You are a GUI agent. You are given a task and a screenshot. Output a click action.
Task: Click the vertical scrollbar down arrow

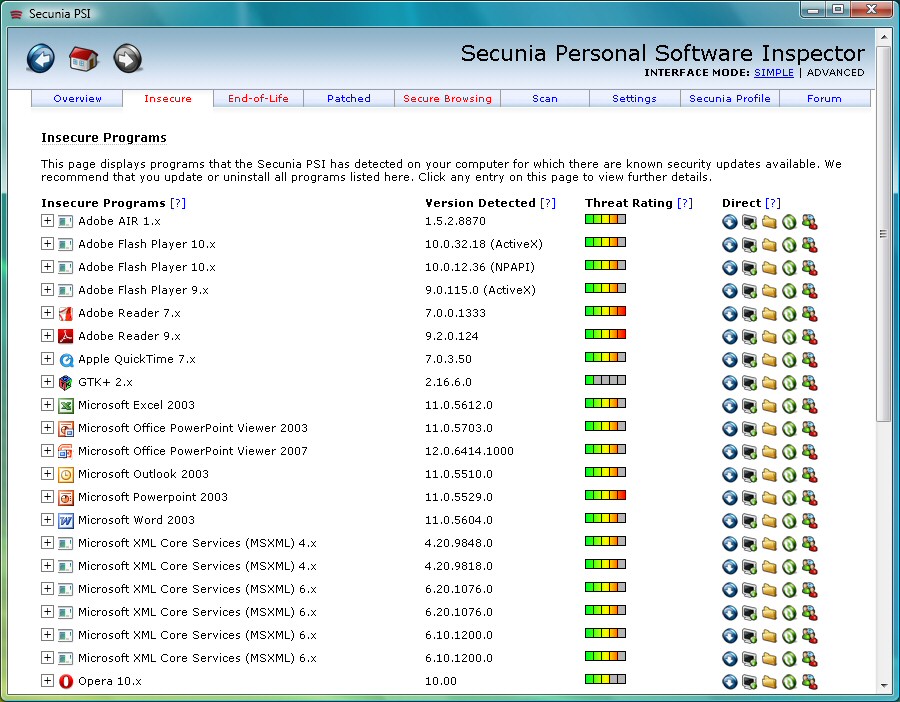point(883,685)
